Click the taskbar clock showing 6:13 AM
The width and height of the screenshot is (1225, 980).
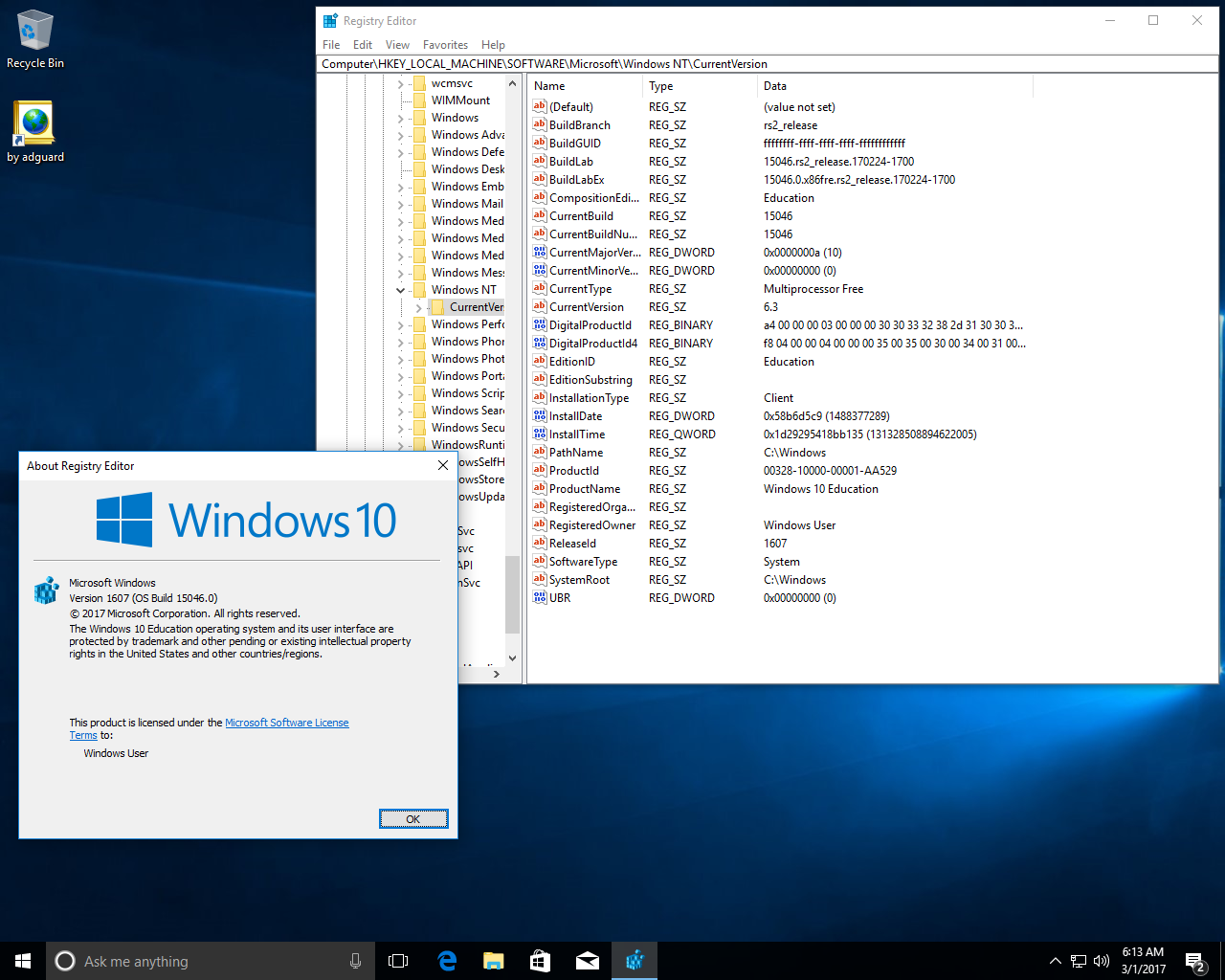[x=1143, y=961]
